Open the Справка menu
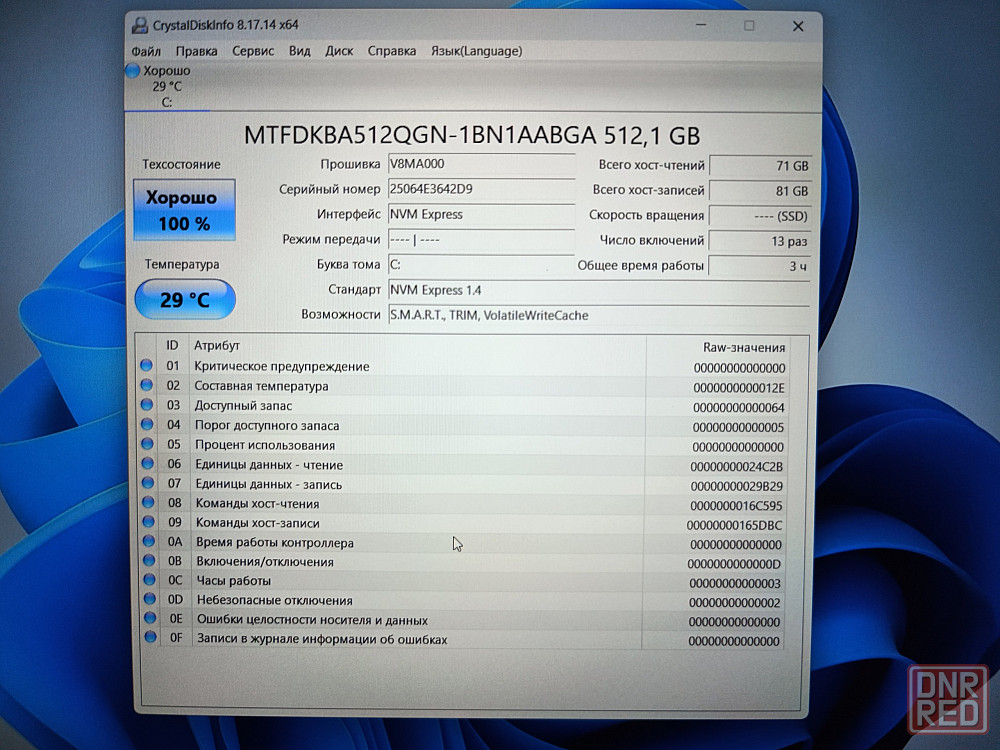Viewport: 1000px width, 750px height. point(392,51)
